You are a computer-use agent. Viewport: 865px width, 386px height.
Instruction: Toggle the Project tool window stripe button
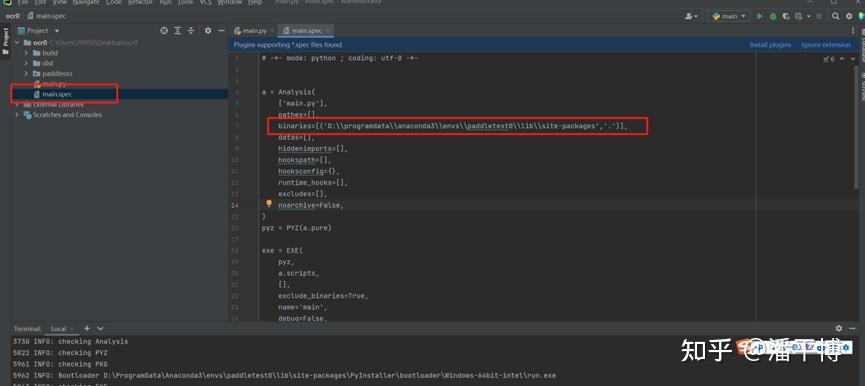6,40
